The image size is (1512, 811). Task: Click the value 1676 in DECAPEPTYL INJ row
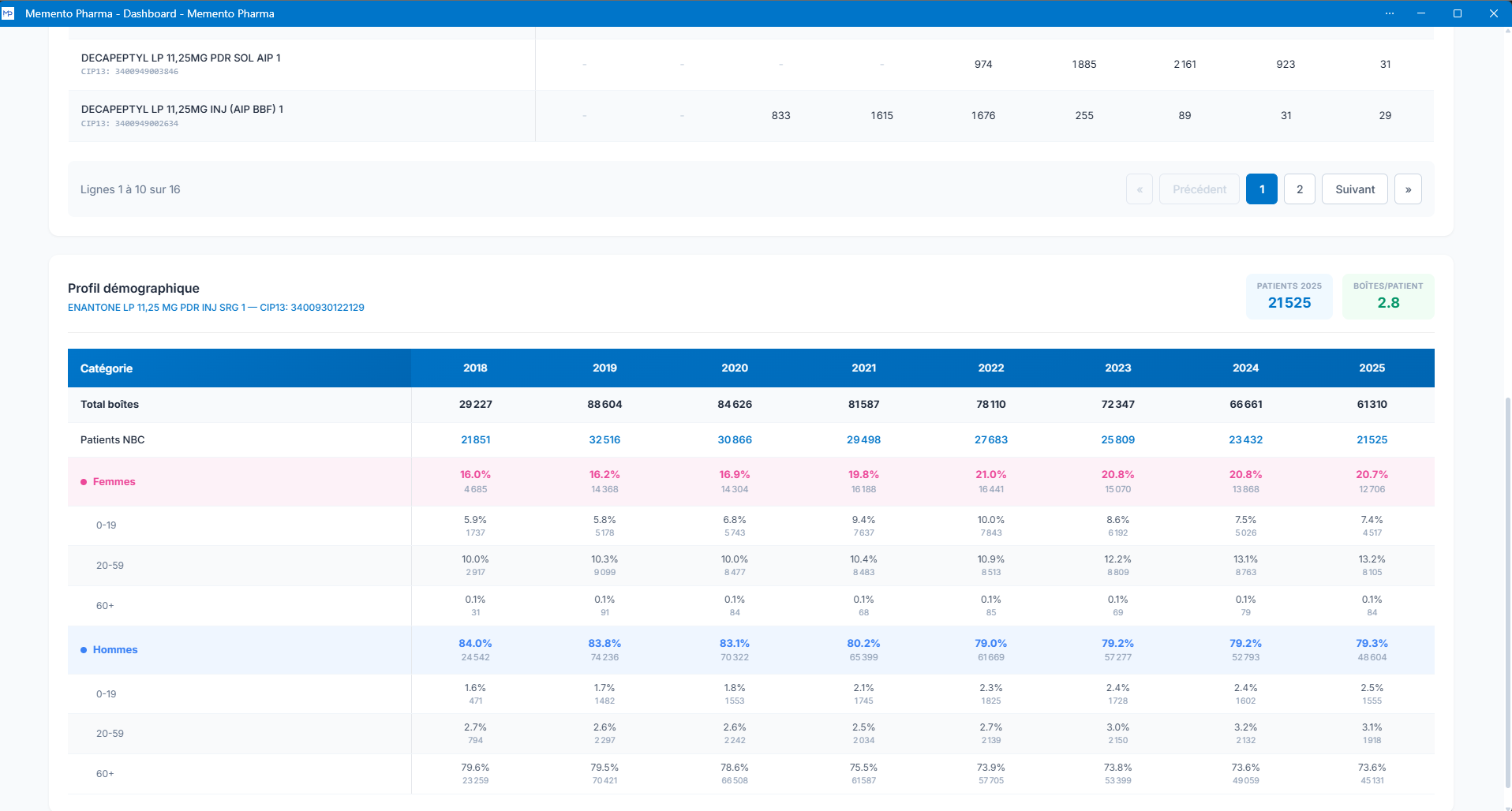[x=983, y=115]
